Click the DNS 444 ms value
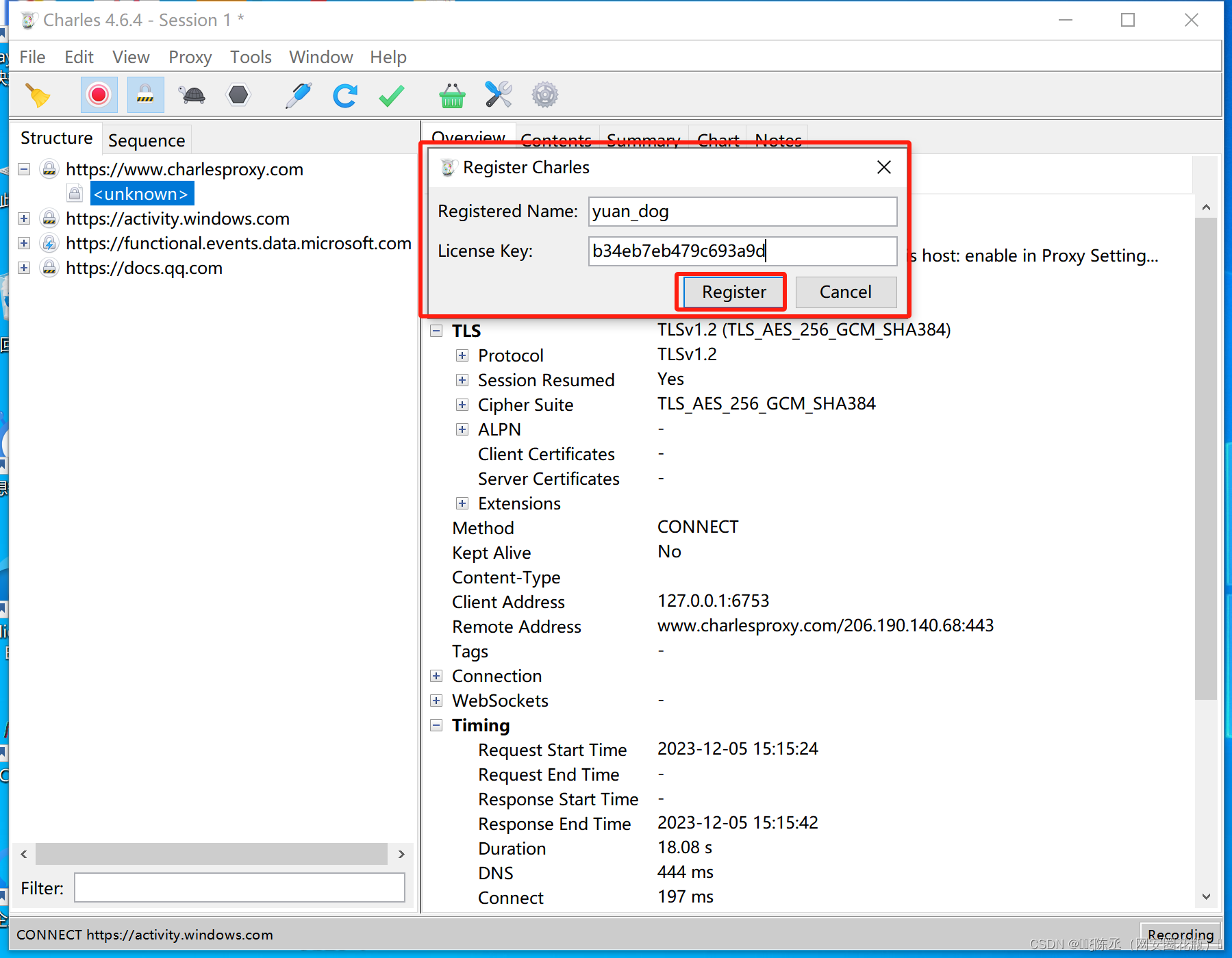 tap(686, 872)
